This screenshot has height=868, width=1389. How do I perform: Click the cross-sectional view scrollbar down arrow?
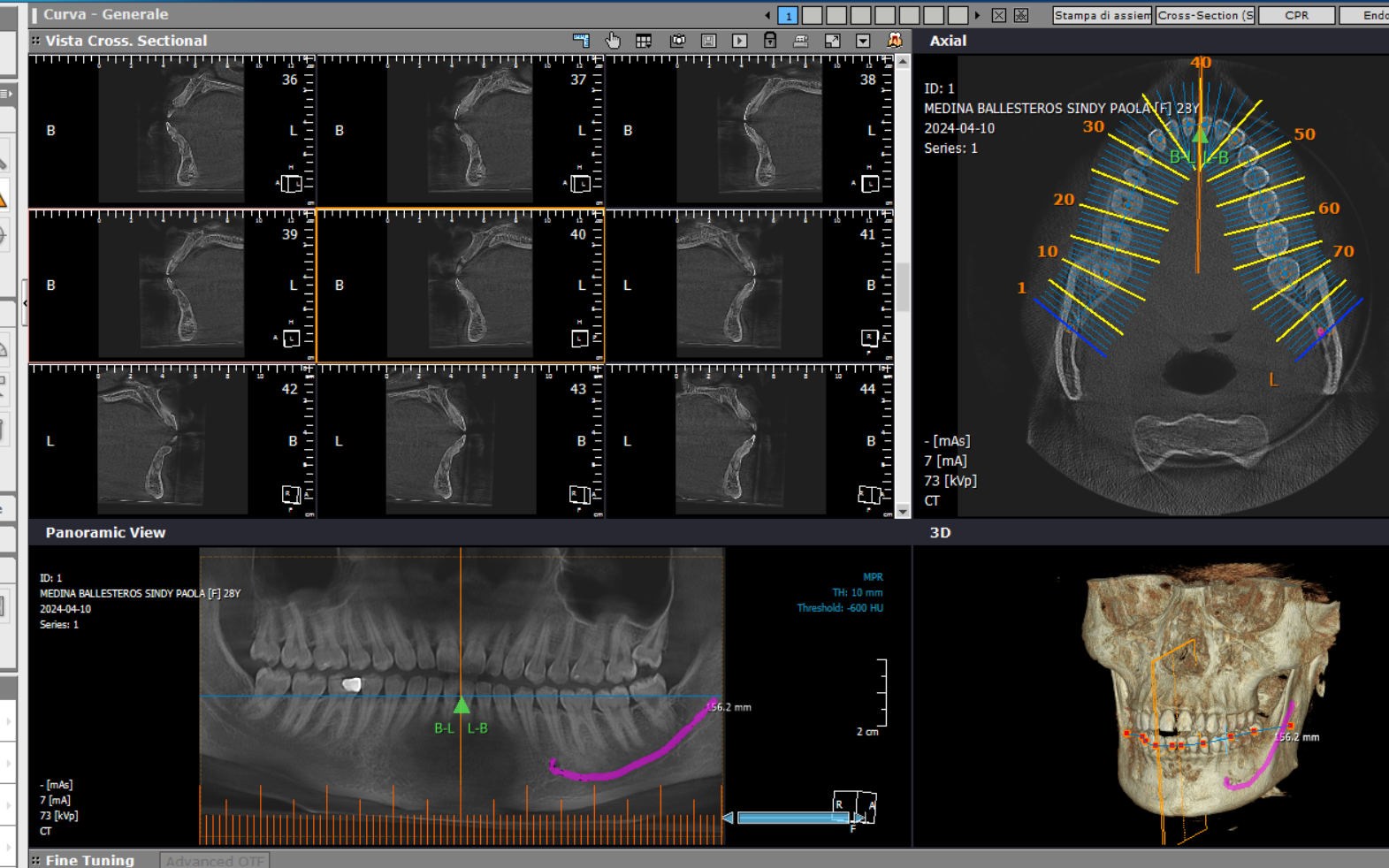coord(903,511)
